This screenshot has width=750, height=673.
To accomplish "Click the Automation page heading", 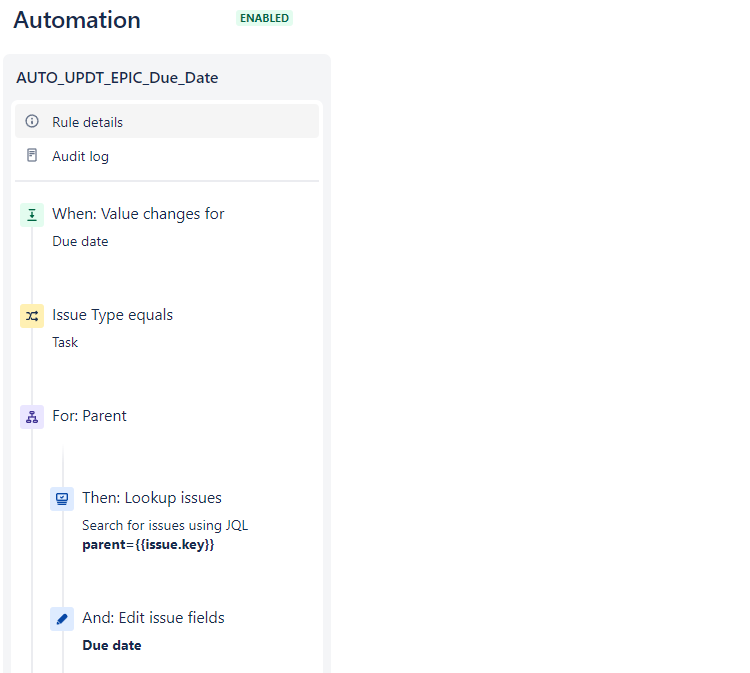I will [77, 20].
